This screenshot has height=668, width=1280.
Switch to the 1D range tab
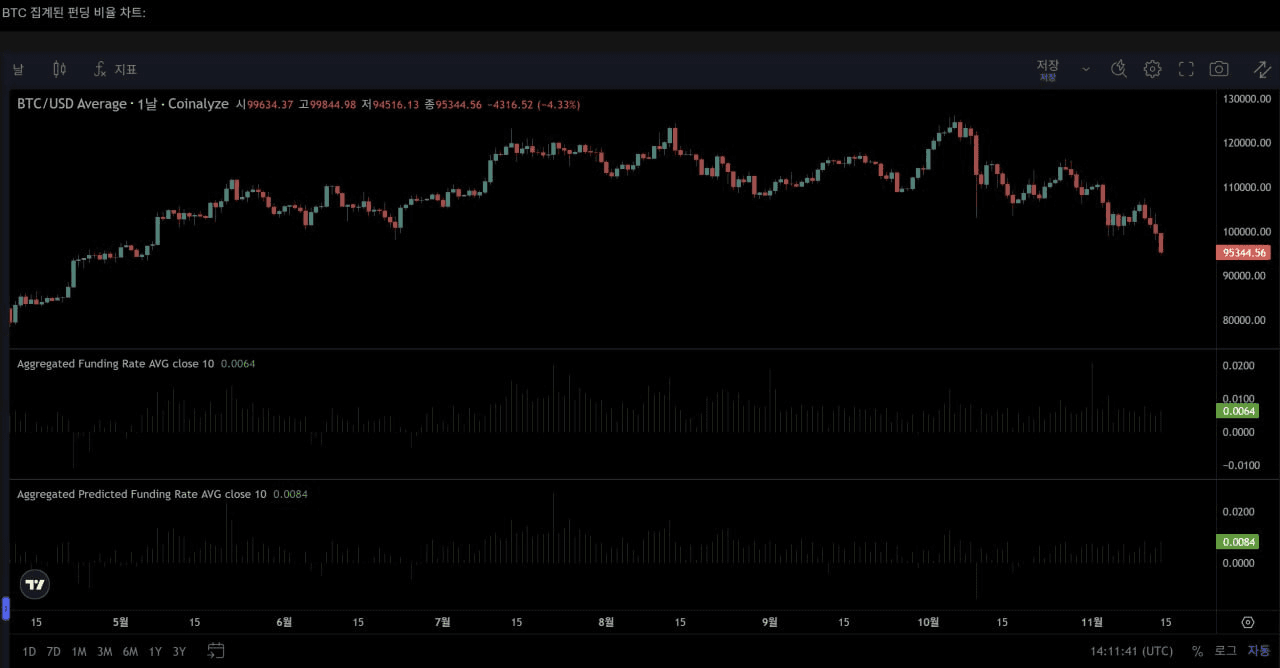[29, 651]
